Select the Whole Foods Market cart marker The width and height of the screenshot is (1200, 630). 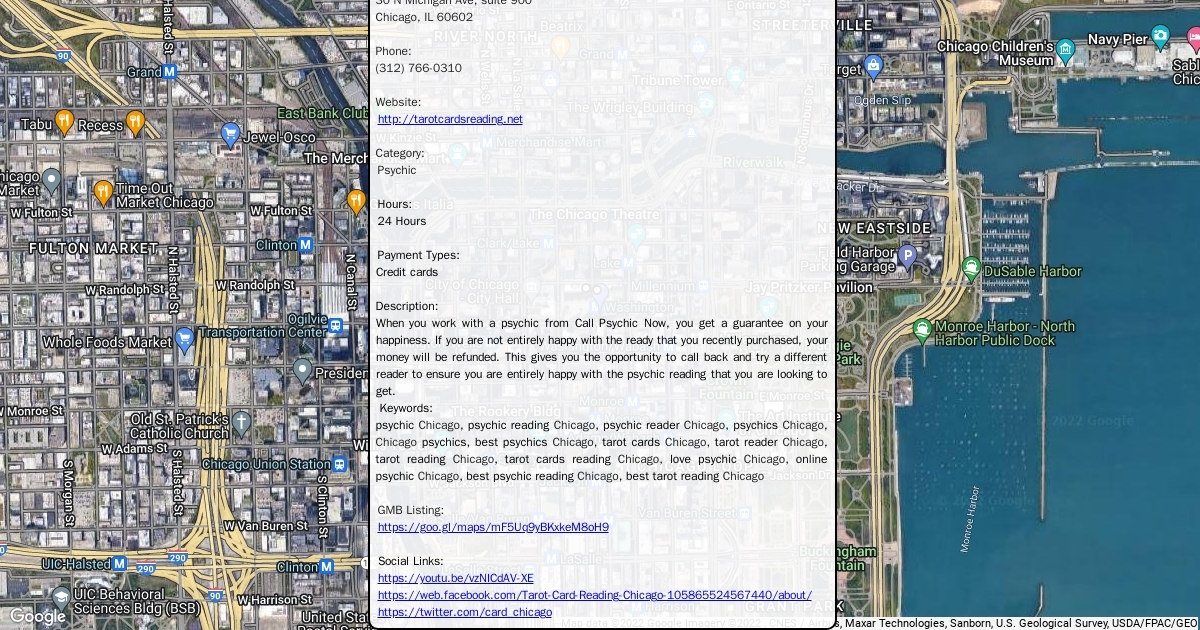point(185,340)
